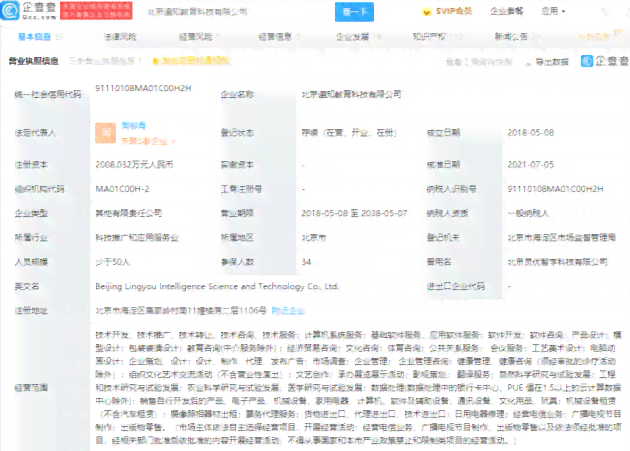Select the 营业执照信息 section tab

[x=34, y=61]
